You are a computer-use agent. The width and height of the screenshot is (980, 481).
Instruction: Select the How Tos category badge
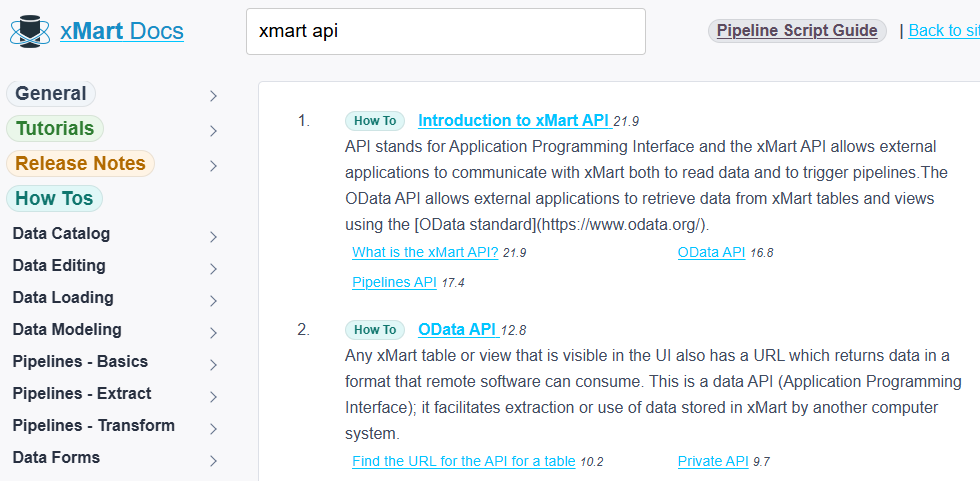(x=54, y=199)
